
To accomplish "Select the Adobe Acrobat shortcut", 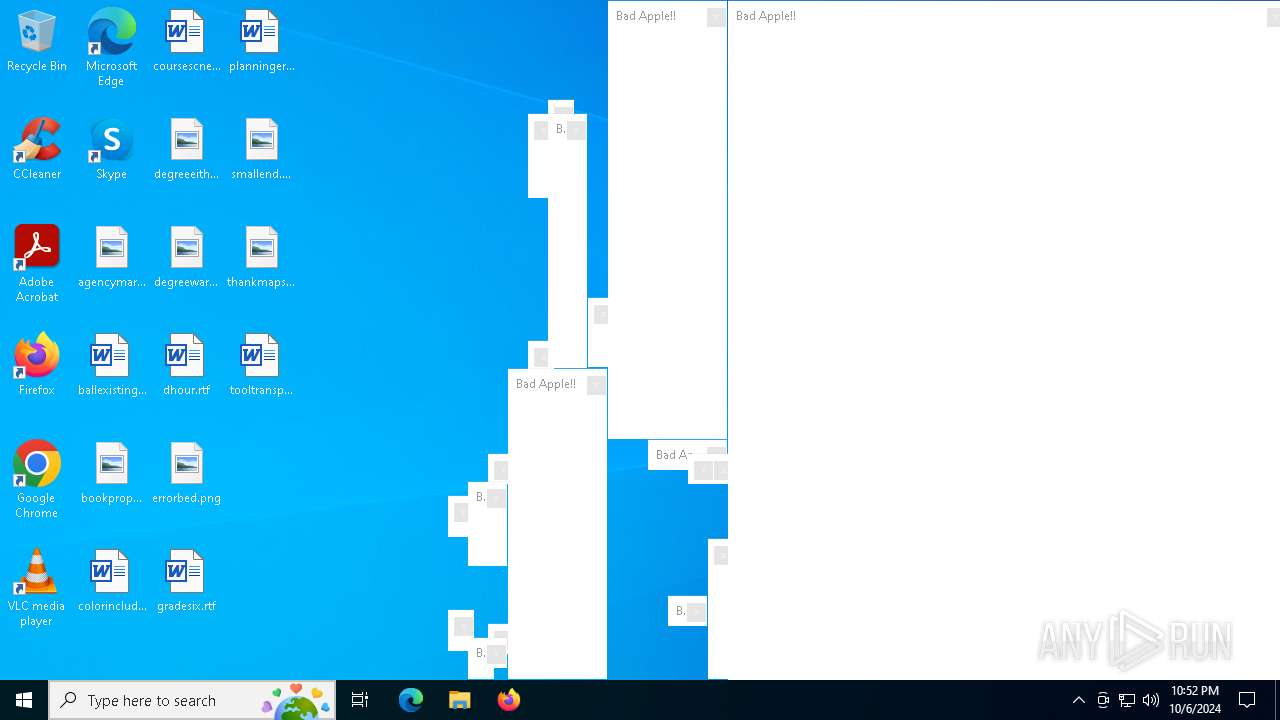I will click(36, 263).
